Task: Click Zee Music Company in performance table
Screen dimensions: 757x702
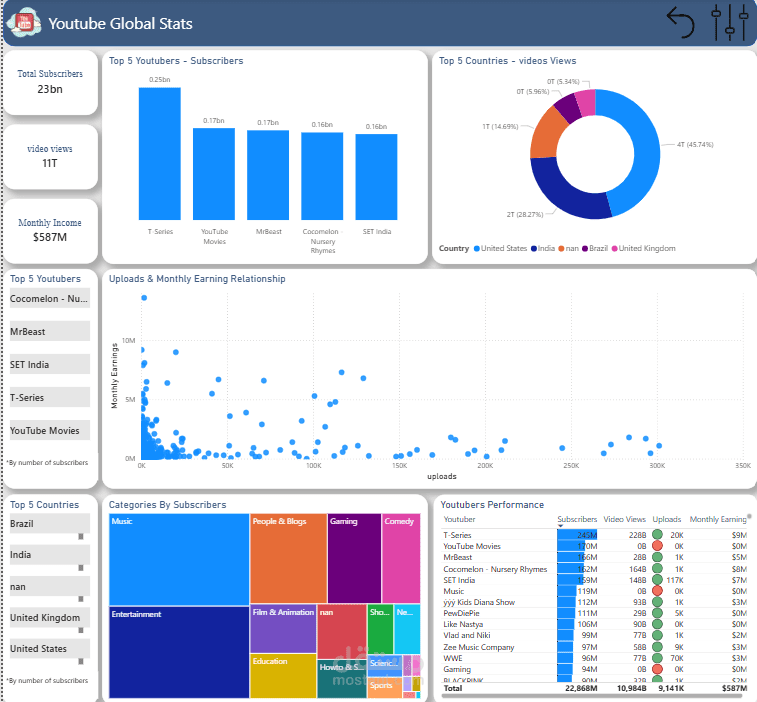Action: [478, 646]
